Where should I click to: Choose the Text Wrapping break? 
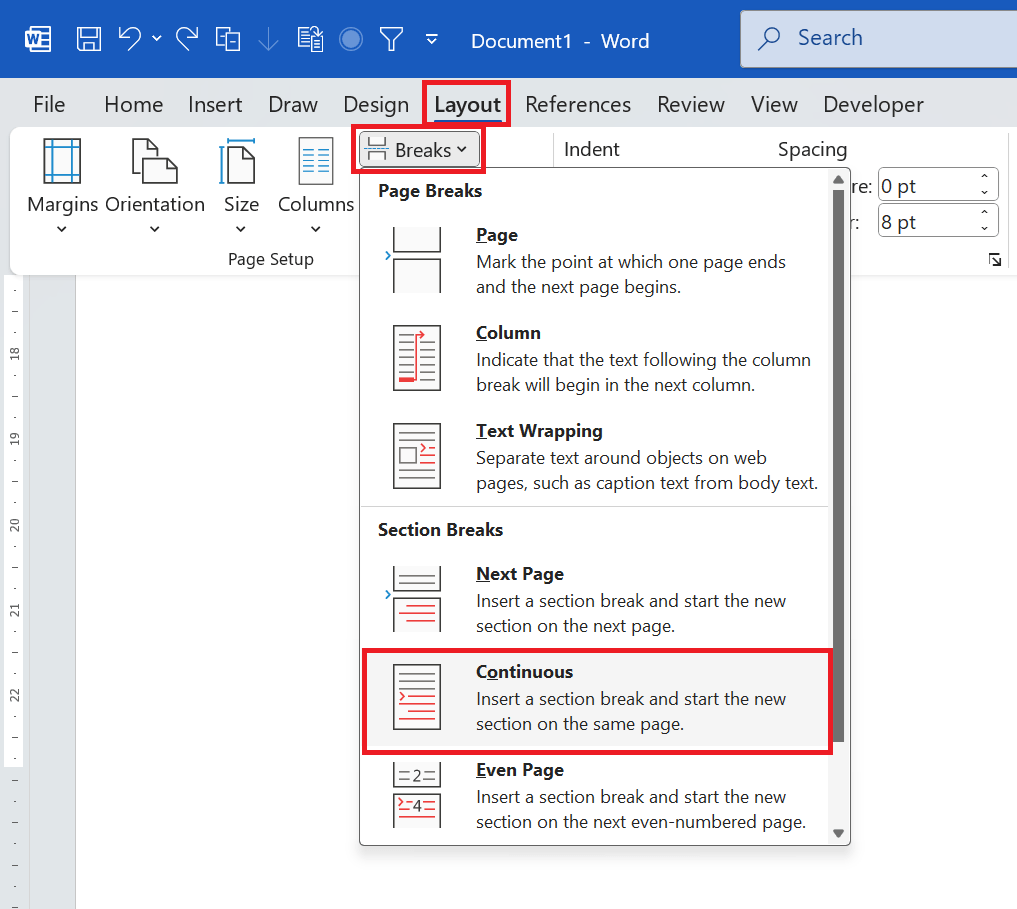[x=595, y=456]
